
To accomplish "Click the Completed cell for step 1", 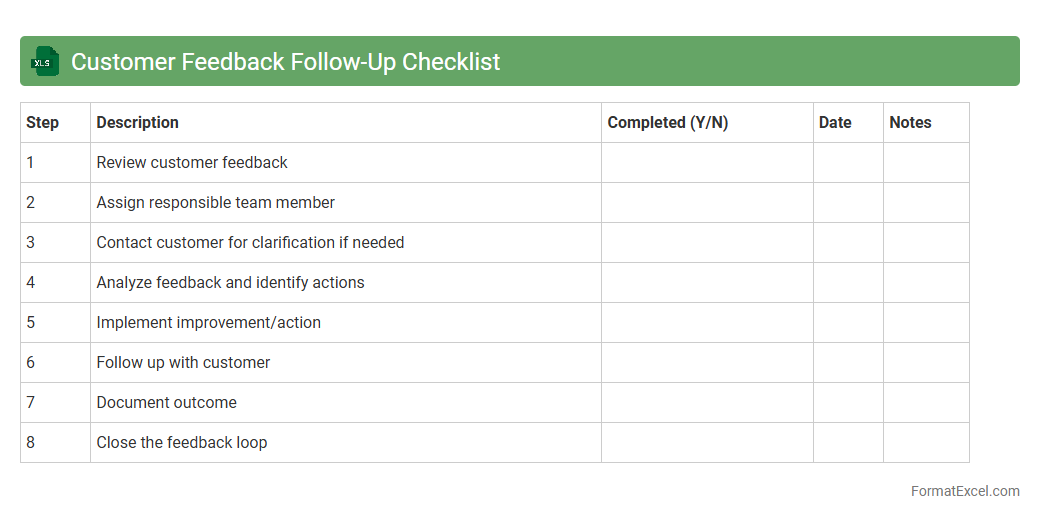I will (707, 163).
